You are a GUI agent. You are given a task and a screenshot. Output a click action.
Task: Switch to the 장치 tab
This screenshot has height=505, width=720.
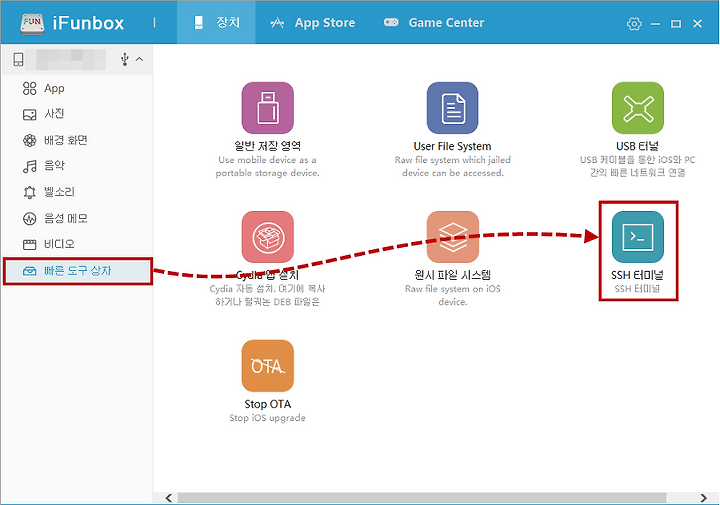[216, 22]
